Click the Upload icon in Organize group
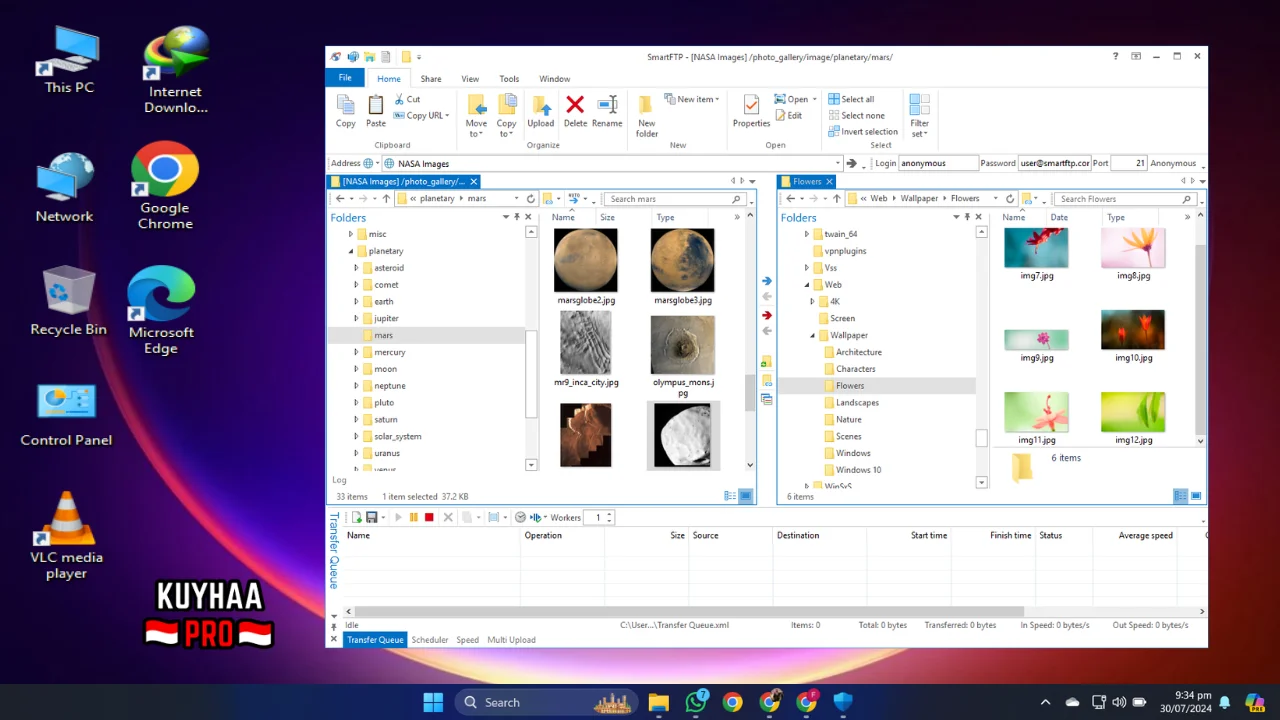 point(540,110)
